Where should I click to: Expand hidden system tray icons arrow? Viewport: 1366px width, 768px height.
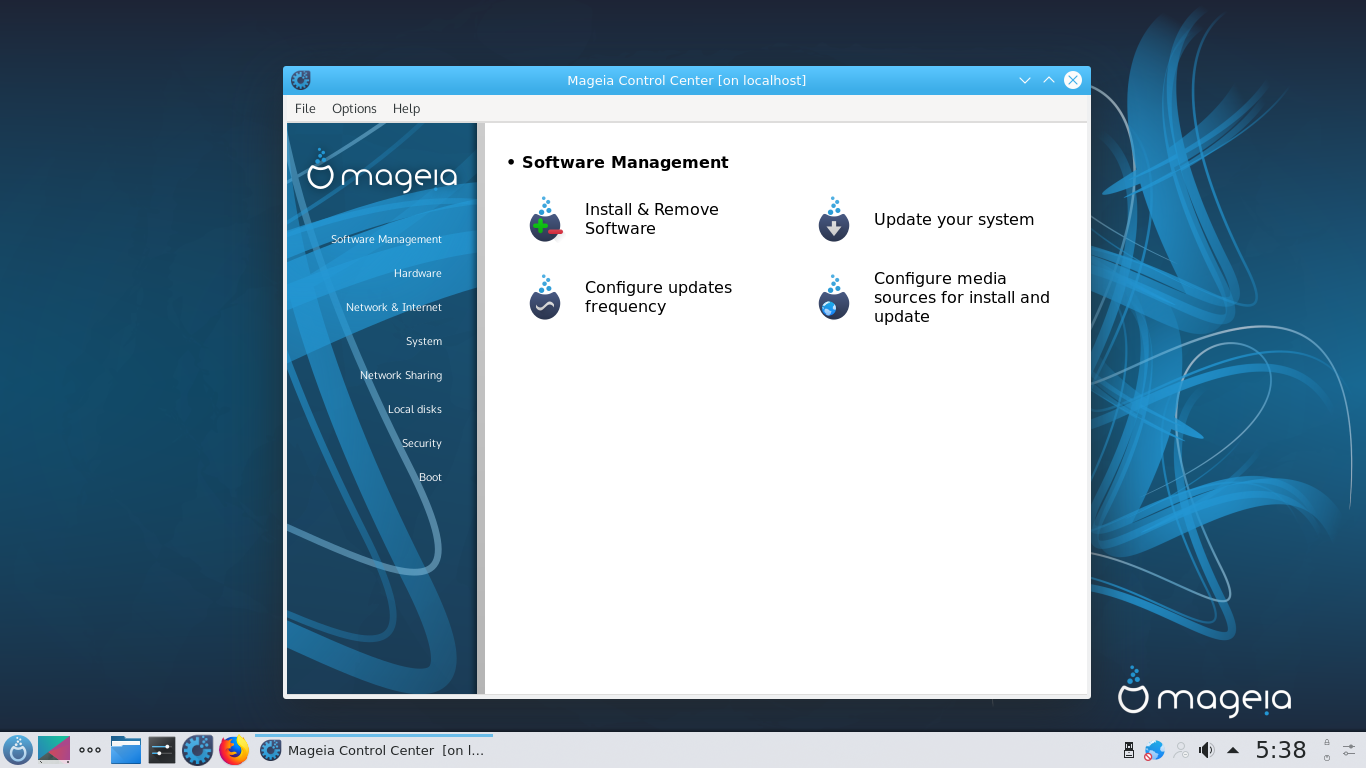click(x=1233, y=750)
